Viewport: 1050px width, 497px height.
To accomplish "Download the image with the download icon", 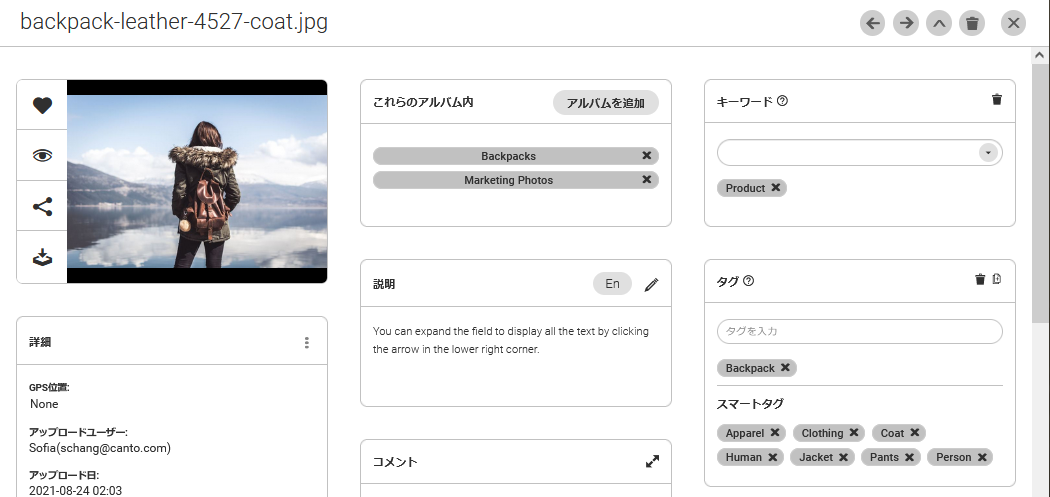I will point(42,257).
